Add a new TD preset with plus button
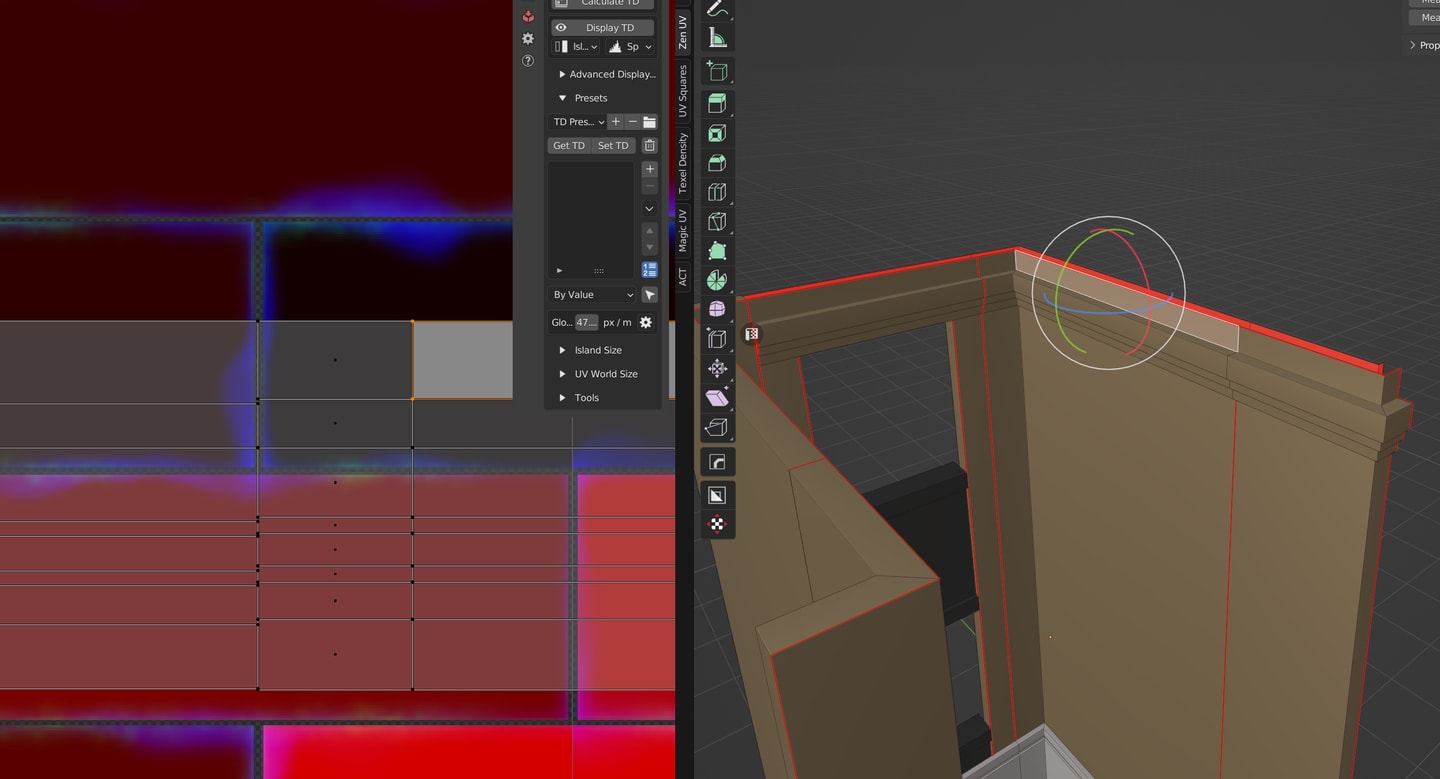The image size is (1440, 779). coord(616,122)
